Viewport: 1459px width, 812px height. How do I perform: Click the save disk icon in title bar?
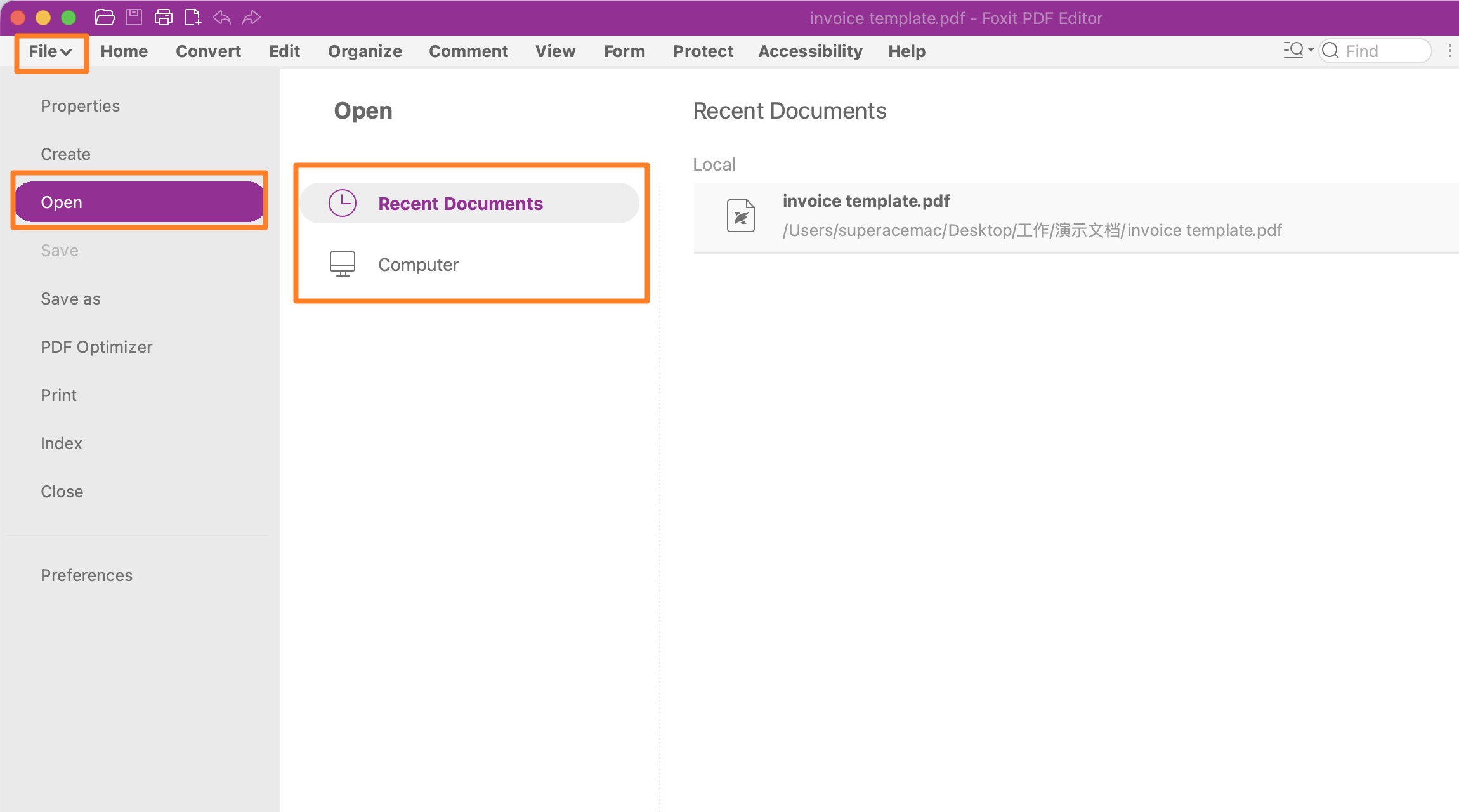pyautogui.click(x=134, y=18)
